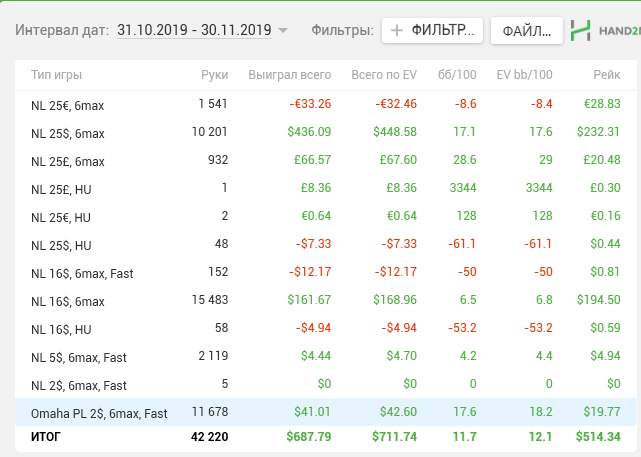Viewport: 641px width, 457px height.
Task: Select the NL 25$, 6max row
Action: tap(68, 132)
